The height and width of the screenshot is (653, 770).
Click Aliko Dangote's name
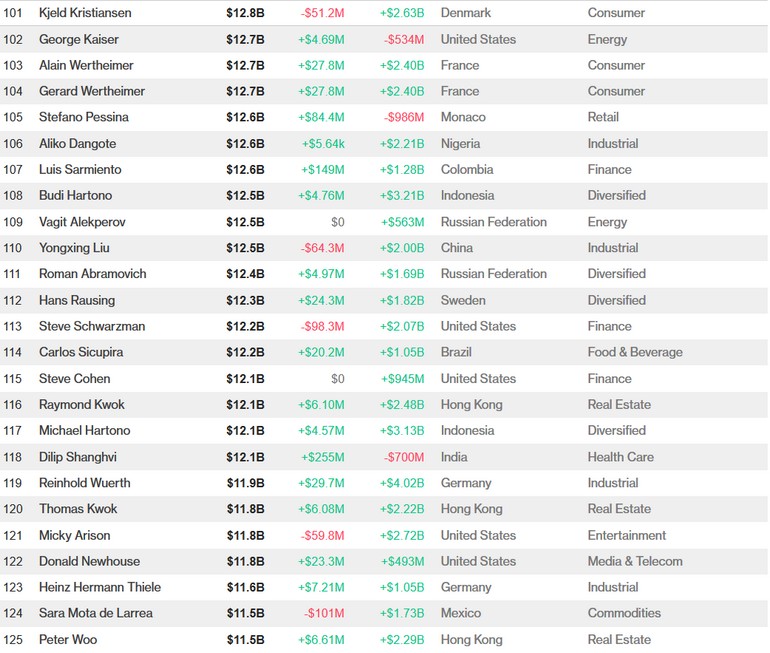point(78,144)
